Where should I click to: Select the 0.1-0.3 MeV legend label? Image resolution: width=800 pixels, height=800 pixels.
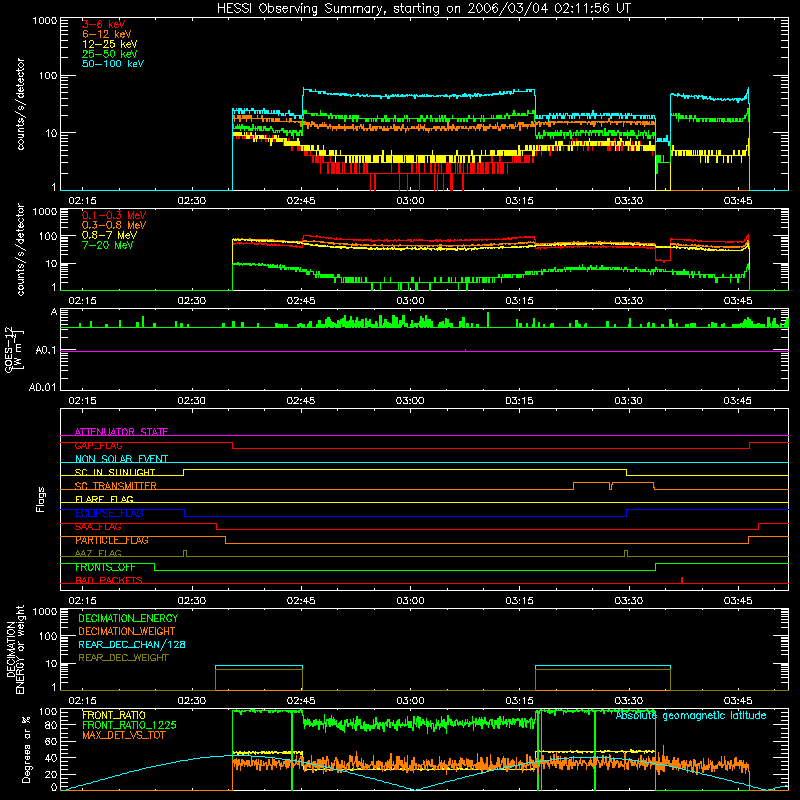point(114,215)
